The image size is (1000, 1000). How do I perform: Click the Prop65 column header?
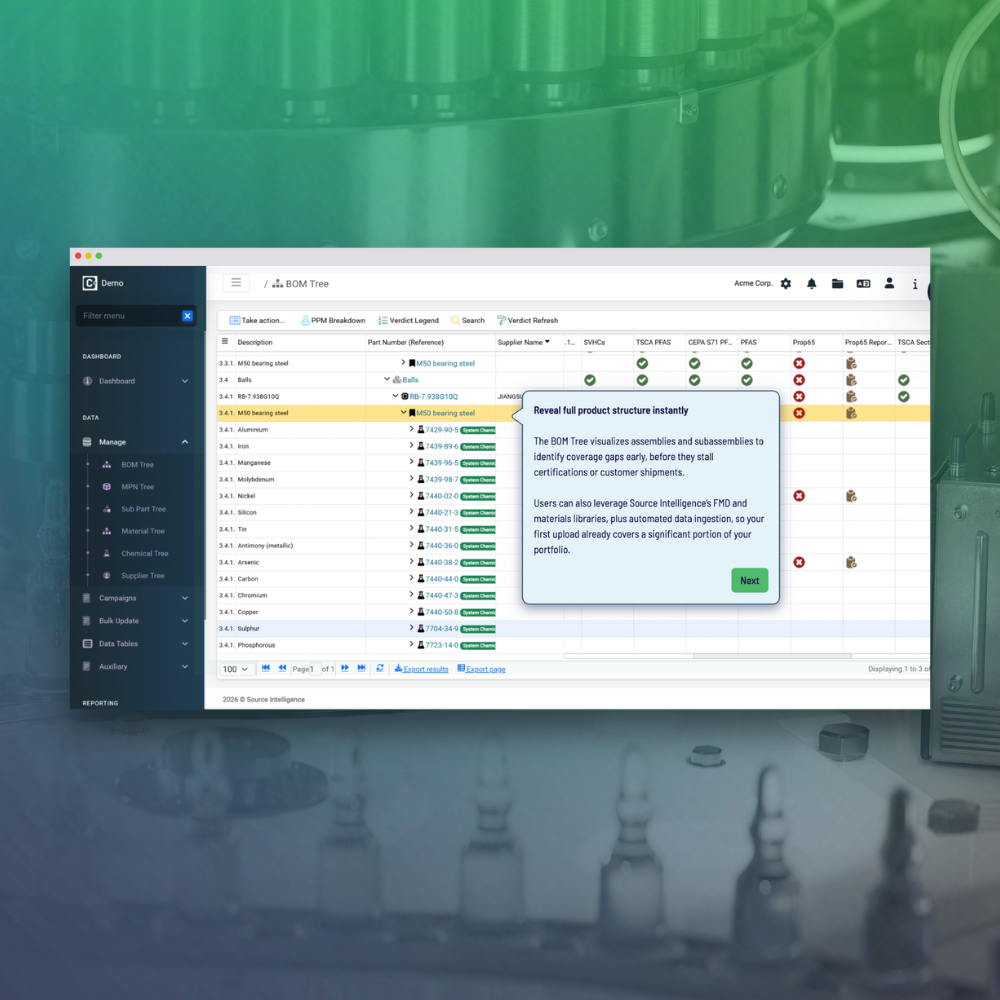click(x=804, y=342)
